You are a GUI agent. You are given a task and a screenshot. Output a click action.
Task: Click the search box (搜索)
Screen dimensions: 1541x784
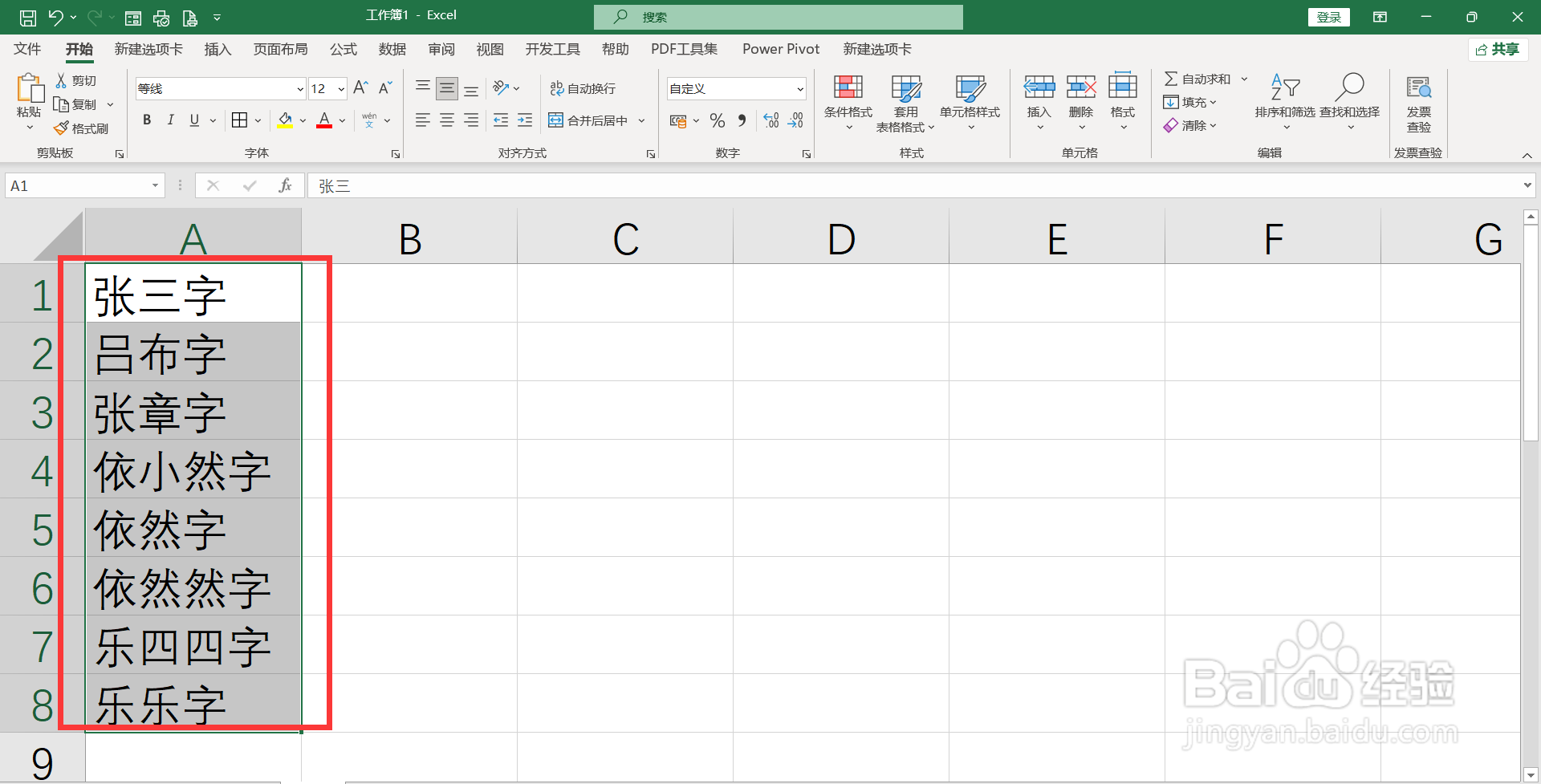(778, 17)
